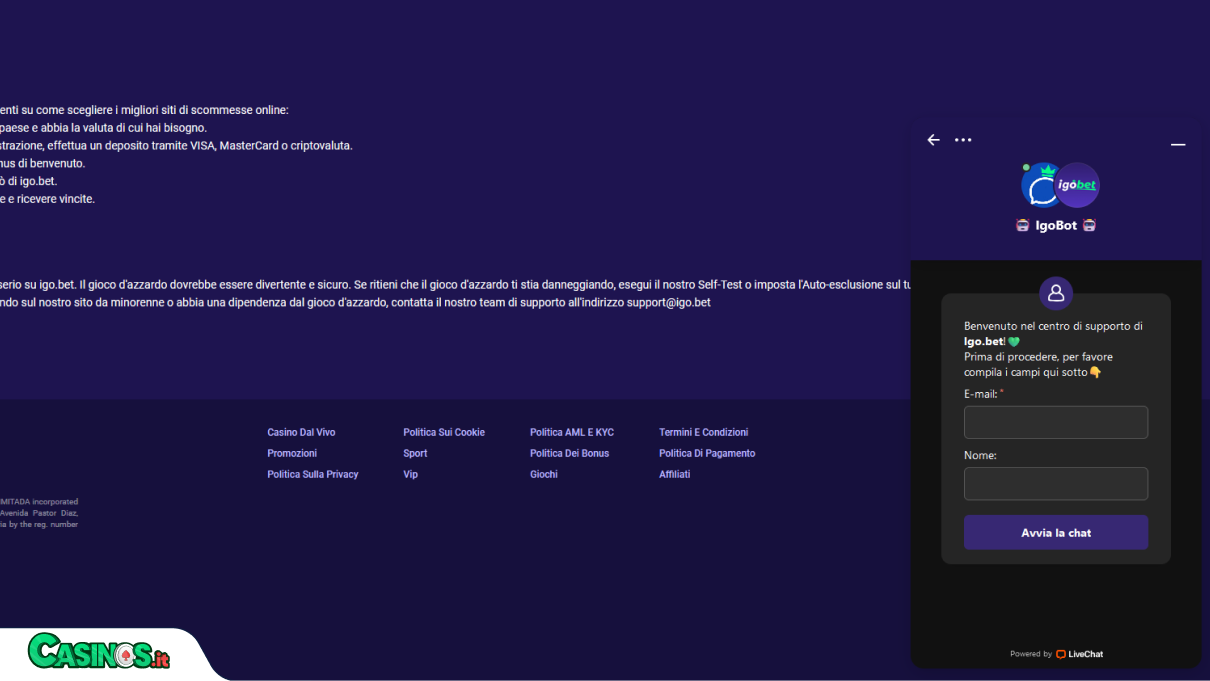Open the Promozioni footer link
This screenshot has width=1210, height=681.
click(292, 453)
